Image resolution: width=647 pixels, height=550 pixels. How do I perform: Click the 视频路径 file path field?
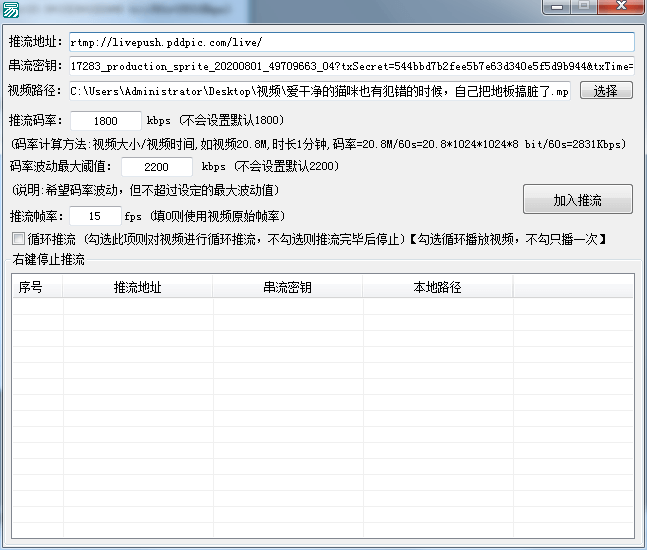click(x=320, y=91)
